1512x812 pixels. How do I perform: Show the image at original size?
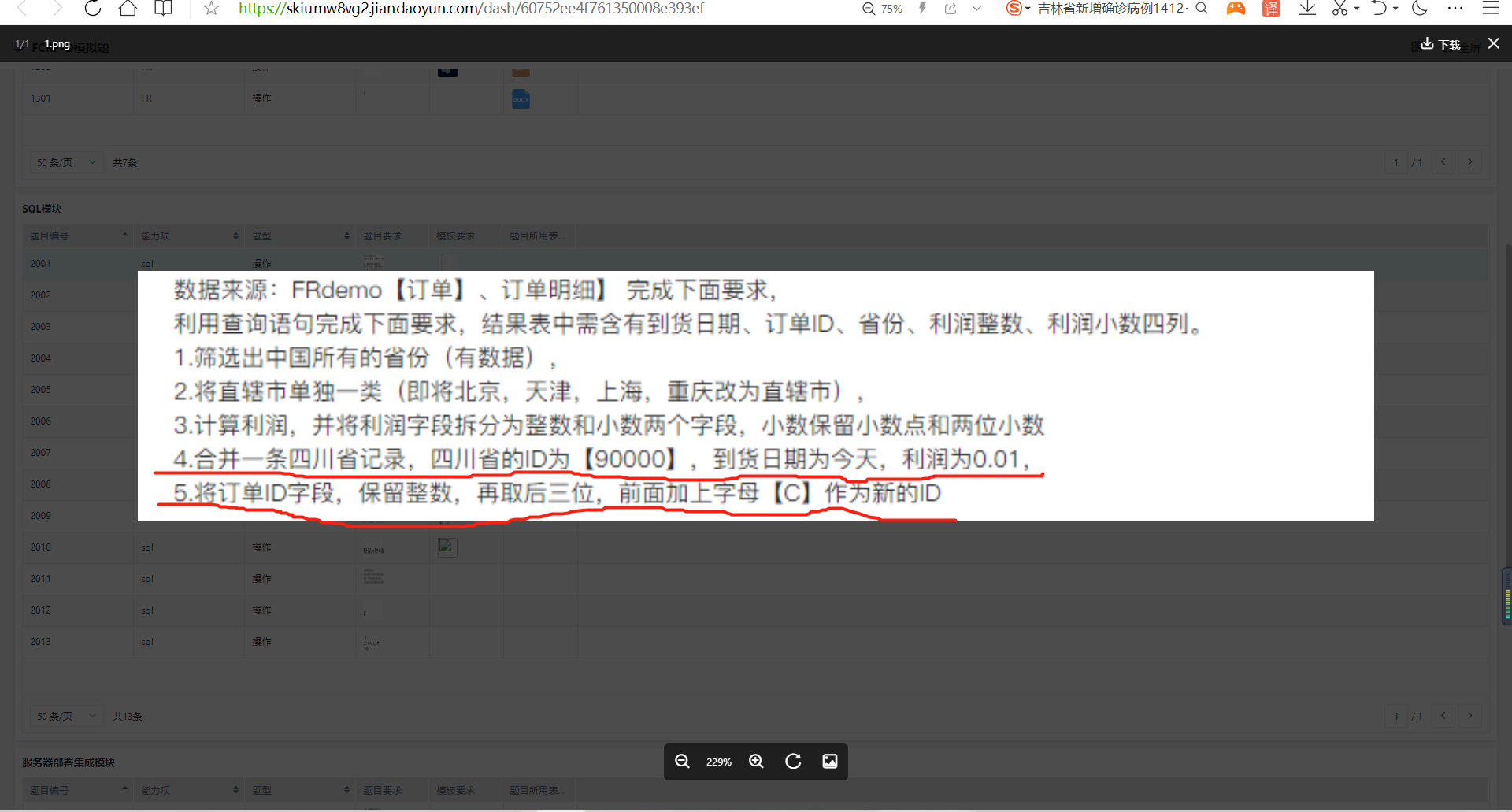tap(830, 761)
